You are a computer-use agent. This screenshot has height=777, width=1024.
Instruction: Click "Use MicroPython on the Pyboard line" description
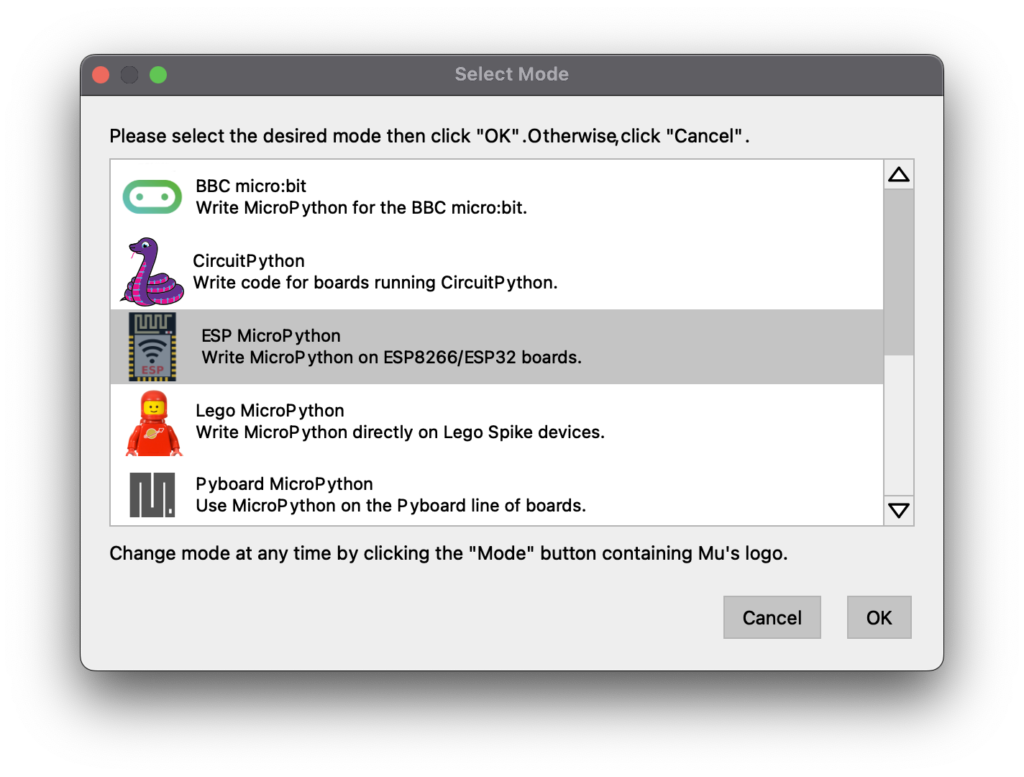click(x=391, y=506)
